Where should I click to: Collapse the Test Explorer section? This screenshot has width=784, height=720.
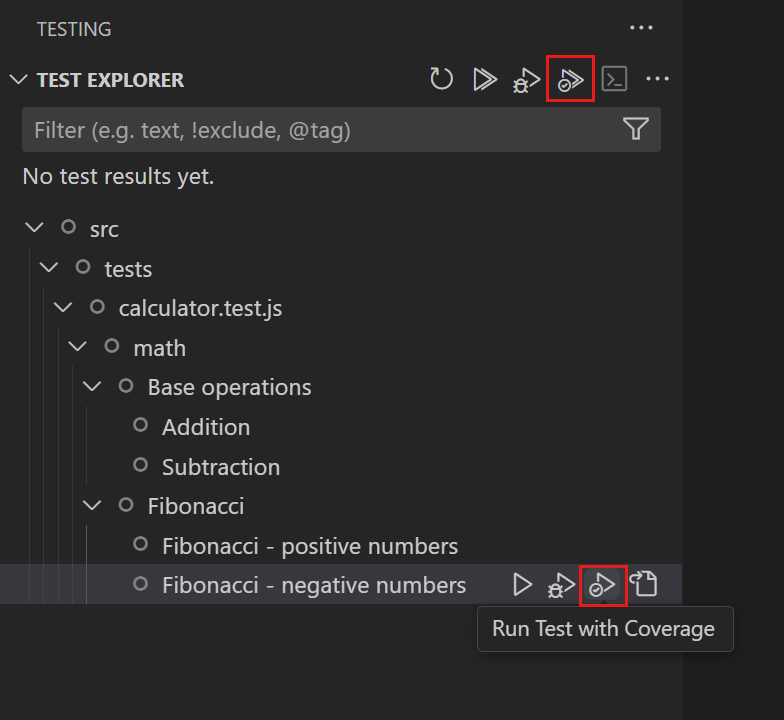[x=18, y=80]
